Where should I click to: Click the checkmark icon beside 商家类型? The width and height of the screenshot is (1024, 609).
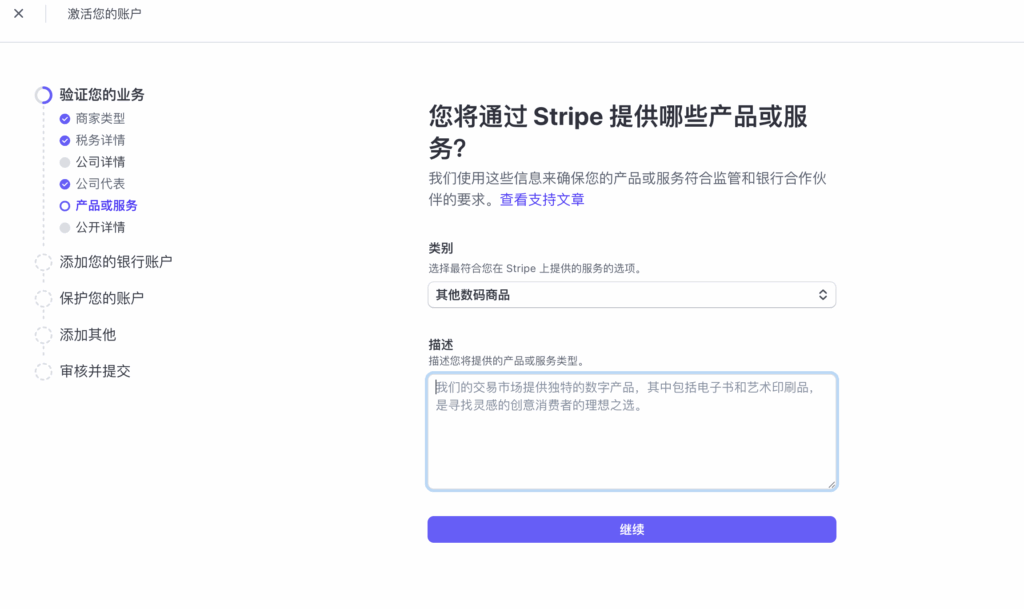click(65, 118)
